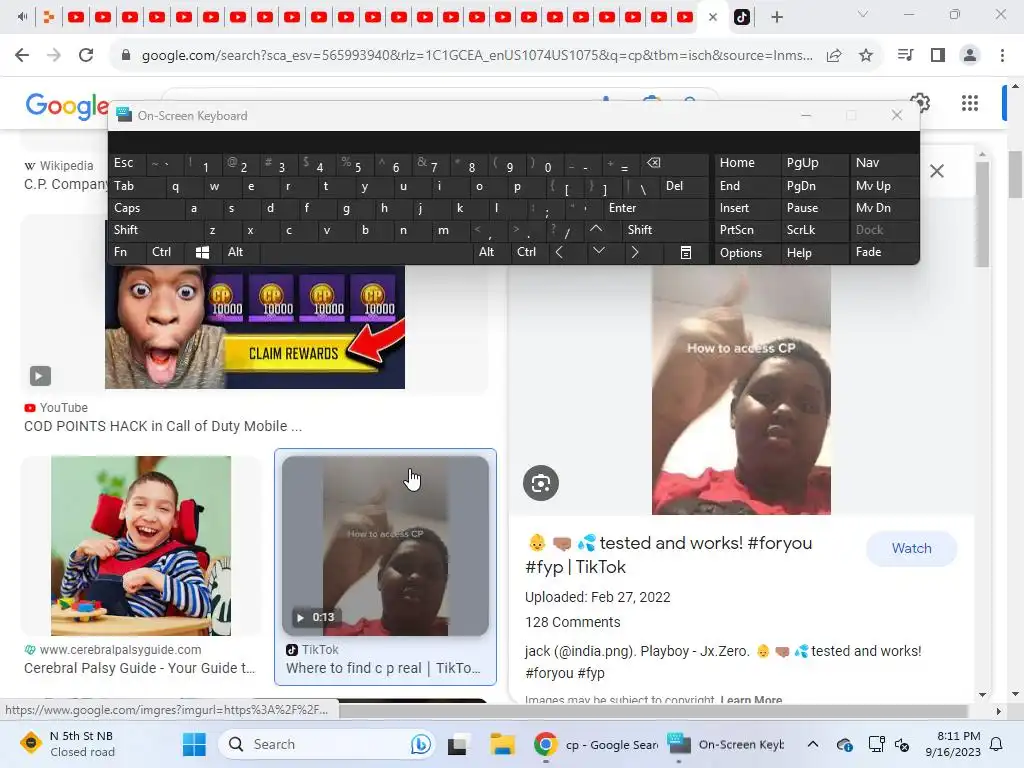Open File Explorer from taskbar
Screen dimensions: 1024x768
503,744
